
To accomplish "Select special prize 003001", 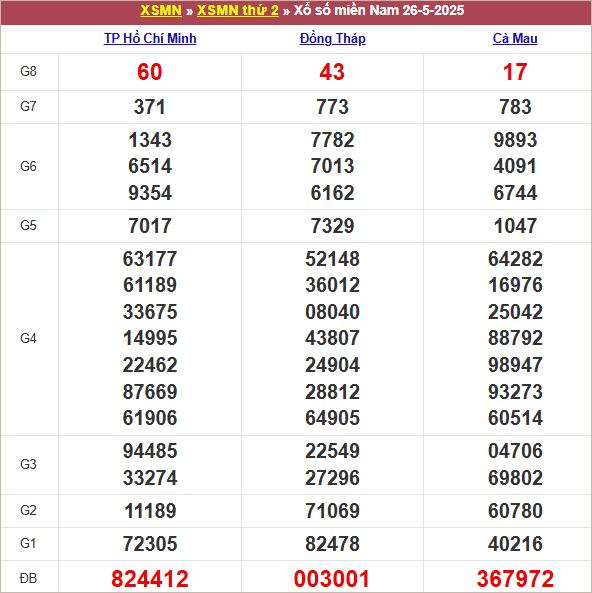I will (x=332, y=579).
